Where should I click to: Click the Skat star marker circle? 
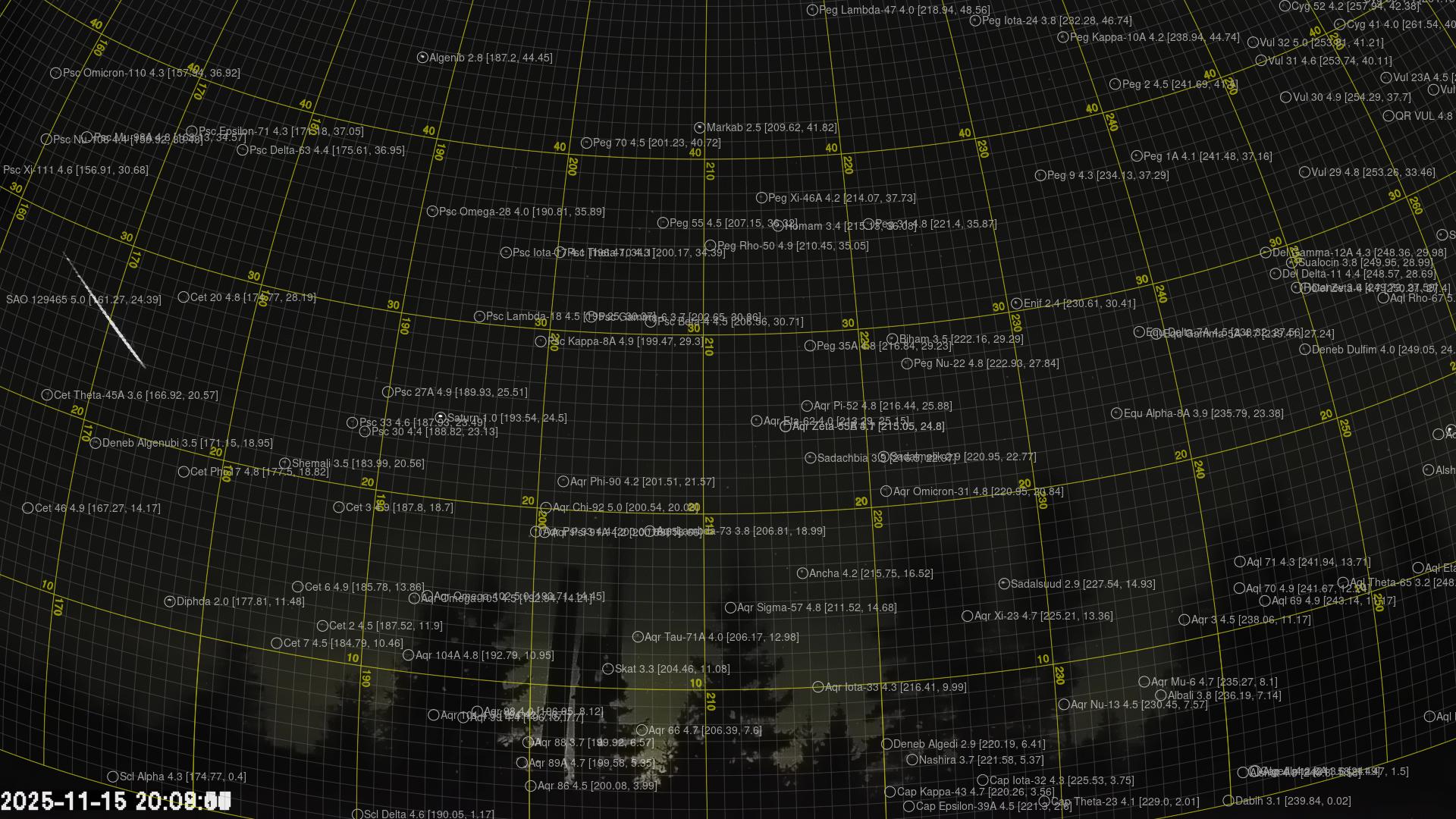[x=607, y=669]
